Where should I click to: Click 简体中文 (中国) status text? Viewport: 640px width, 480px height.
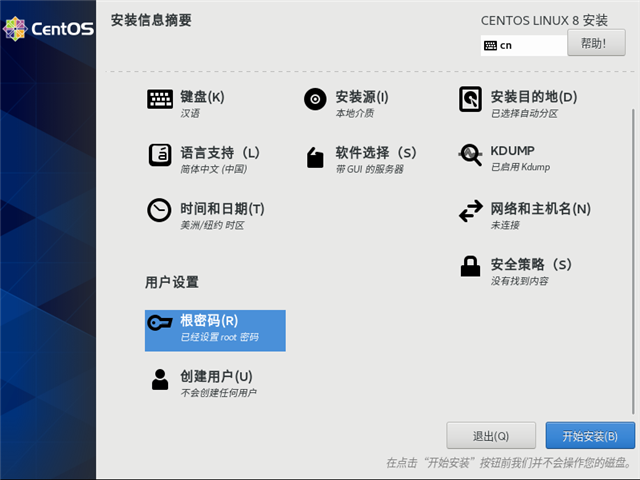pos(214,169)
